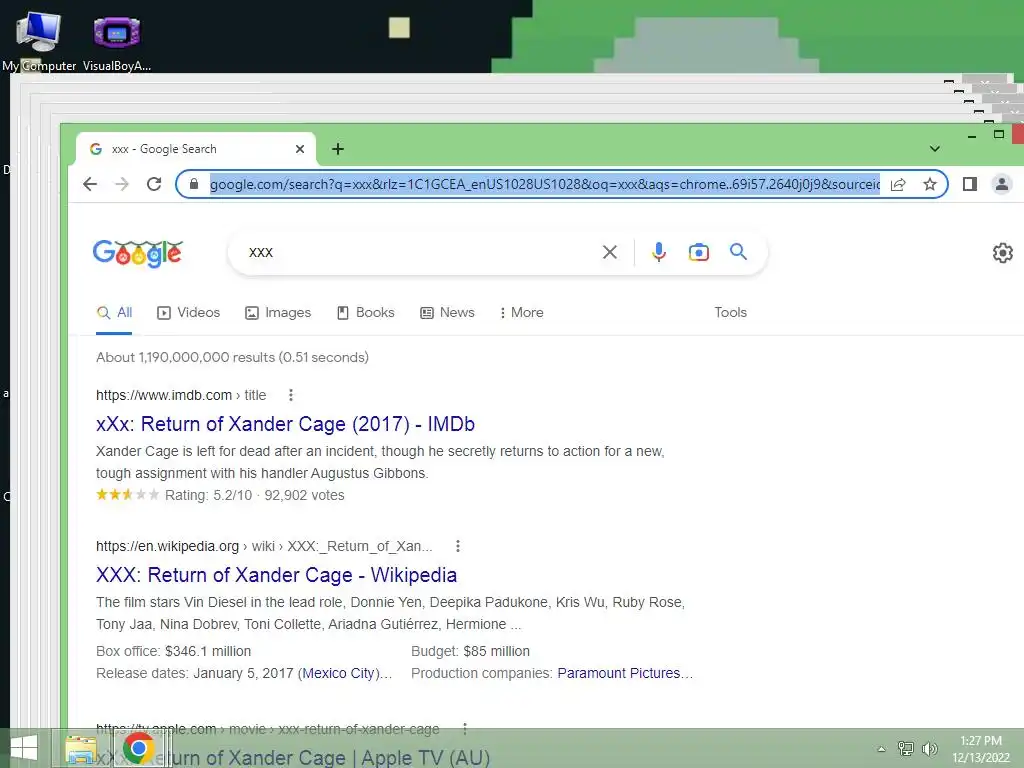Open the Apple TV Xander Cage result
The image size is (1024, 768).
tap(293, 758)
